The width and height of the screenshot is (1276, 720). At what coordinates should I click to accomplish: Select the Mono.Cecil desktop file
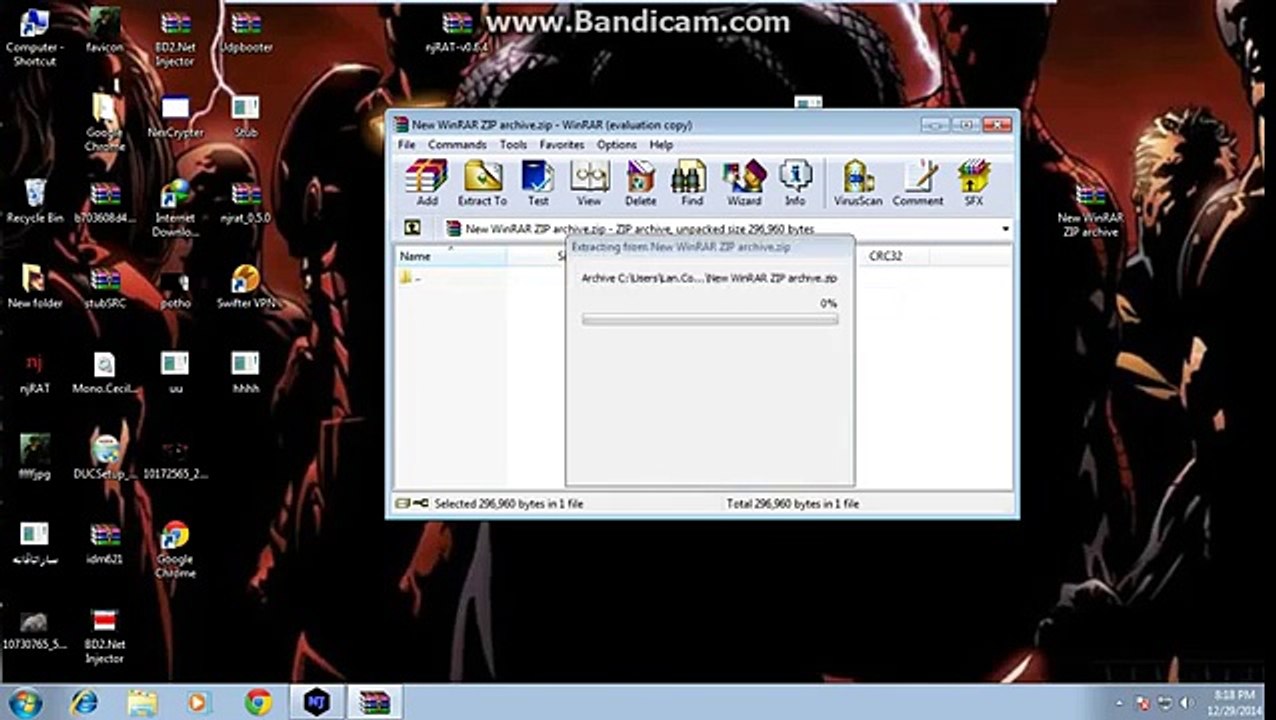coord(104,371)
